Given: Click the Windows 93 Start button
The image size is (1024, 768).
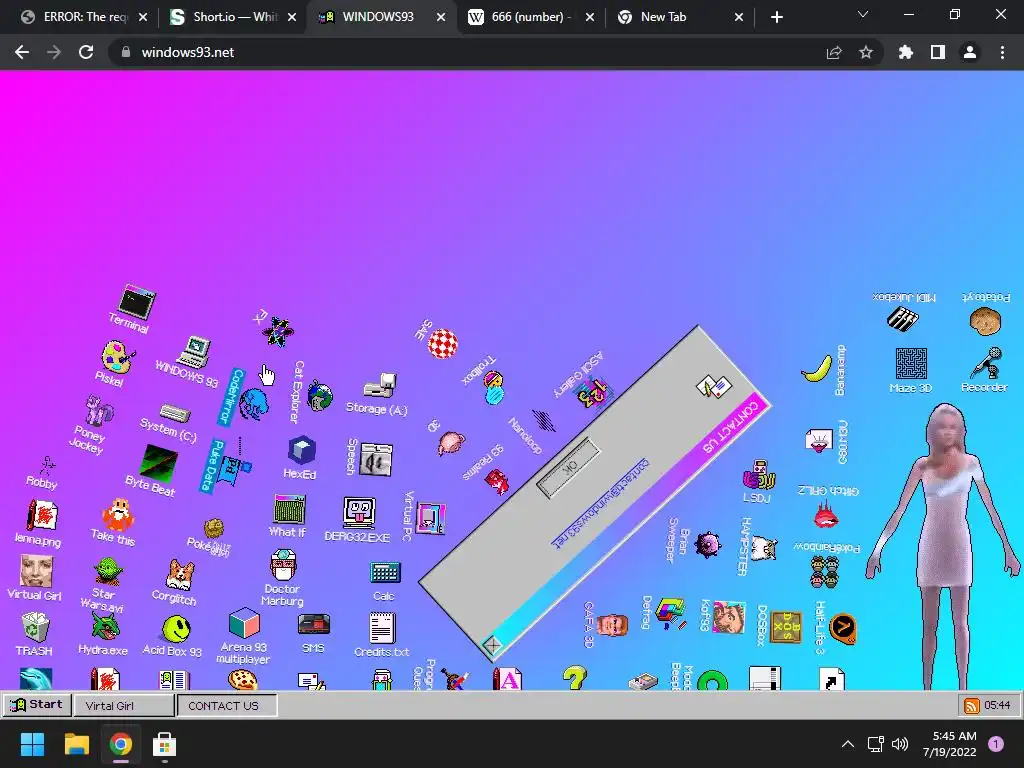Looking at the screenshot, I should 37,705.
